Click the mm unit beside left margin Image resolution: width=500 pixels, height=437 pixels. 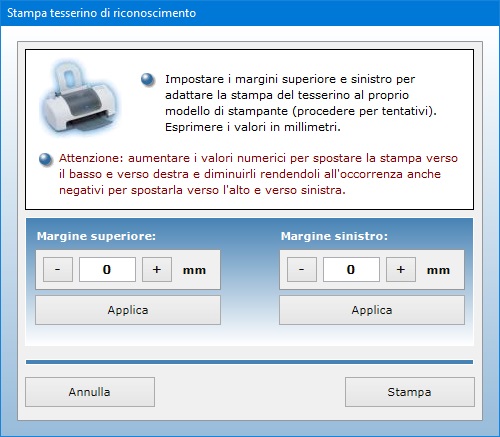point(438,270)
